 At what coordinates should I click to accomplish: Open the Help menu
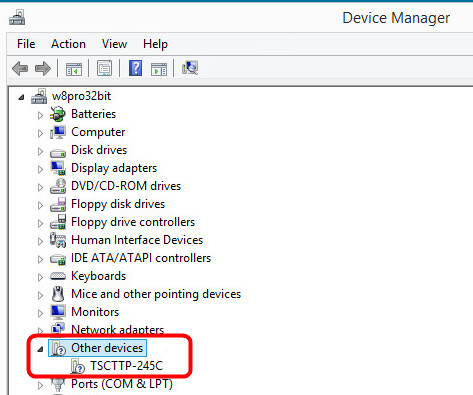(155, 44)
